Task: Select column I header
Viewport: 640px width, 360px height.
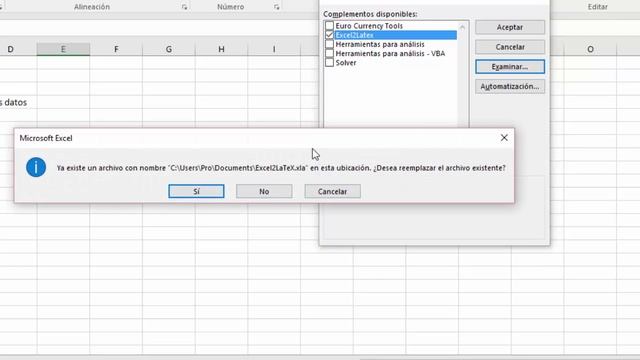Action: (274, 49)
